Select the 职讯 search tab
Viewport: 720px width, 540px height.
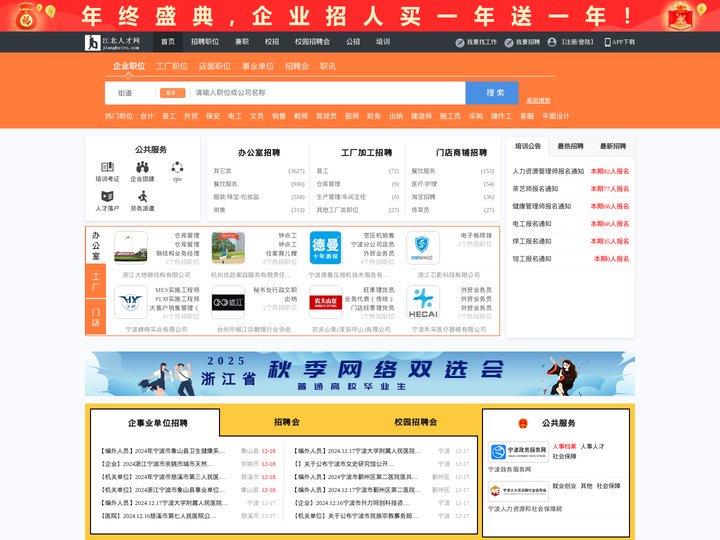[x=328, y=67]
